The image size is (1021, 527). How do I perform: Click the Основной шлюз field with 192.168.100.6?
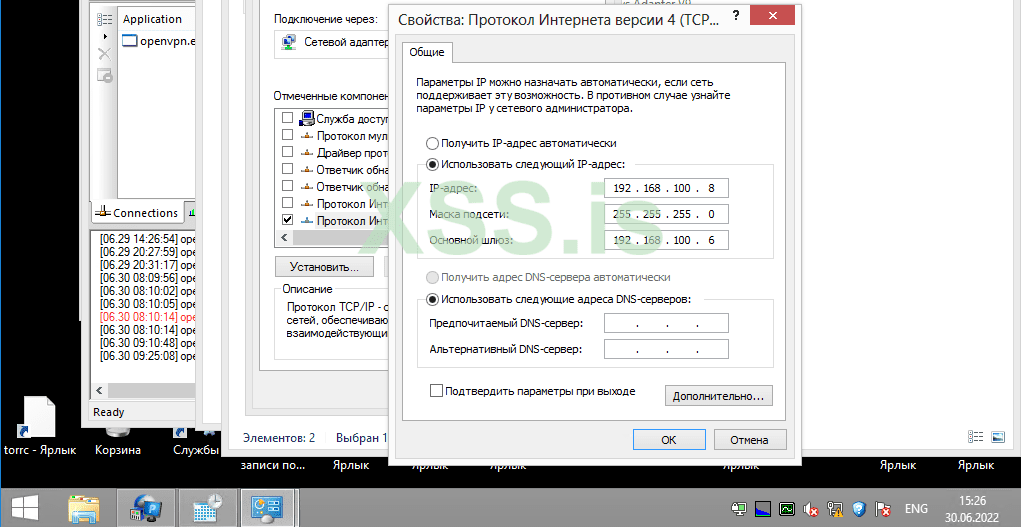point(666,240)
